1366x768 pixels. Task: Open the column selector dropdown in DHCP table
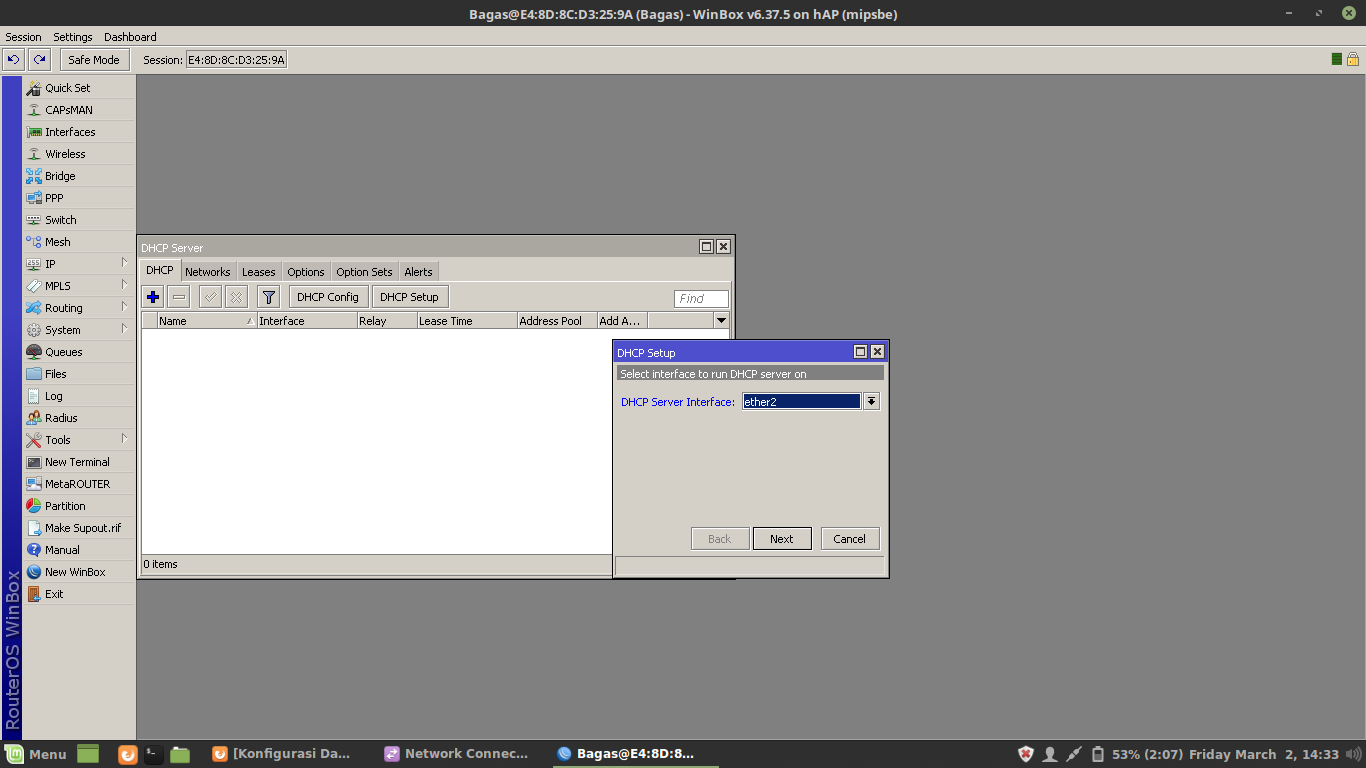click(x=722, y=321)
